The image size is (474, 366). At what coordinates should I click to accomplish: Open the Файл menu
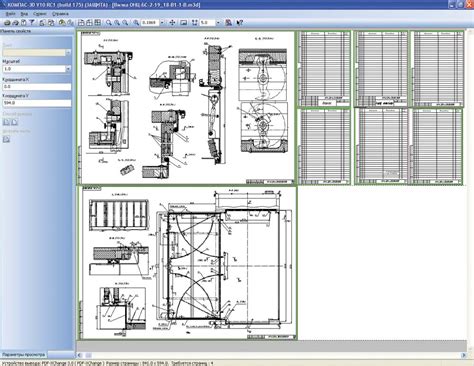click(x=11, y=14)
